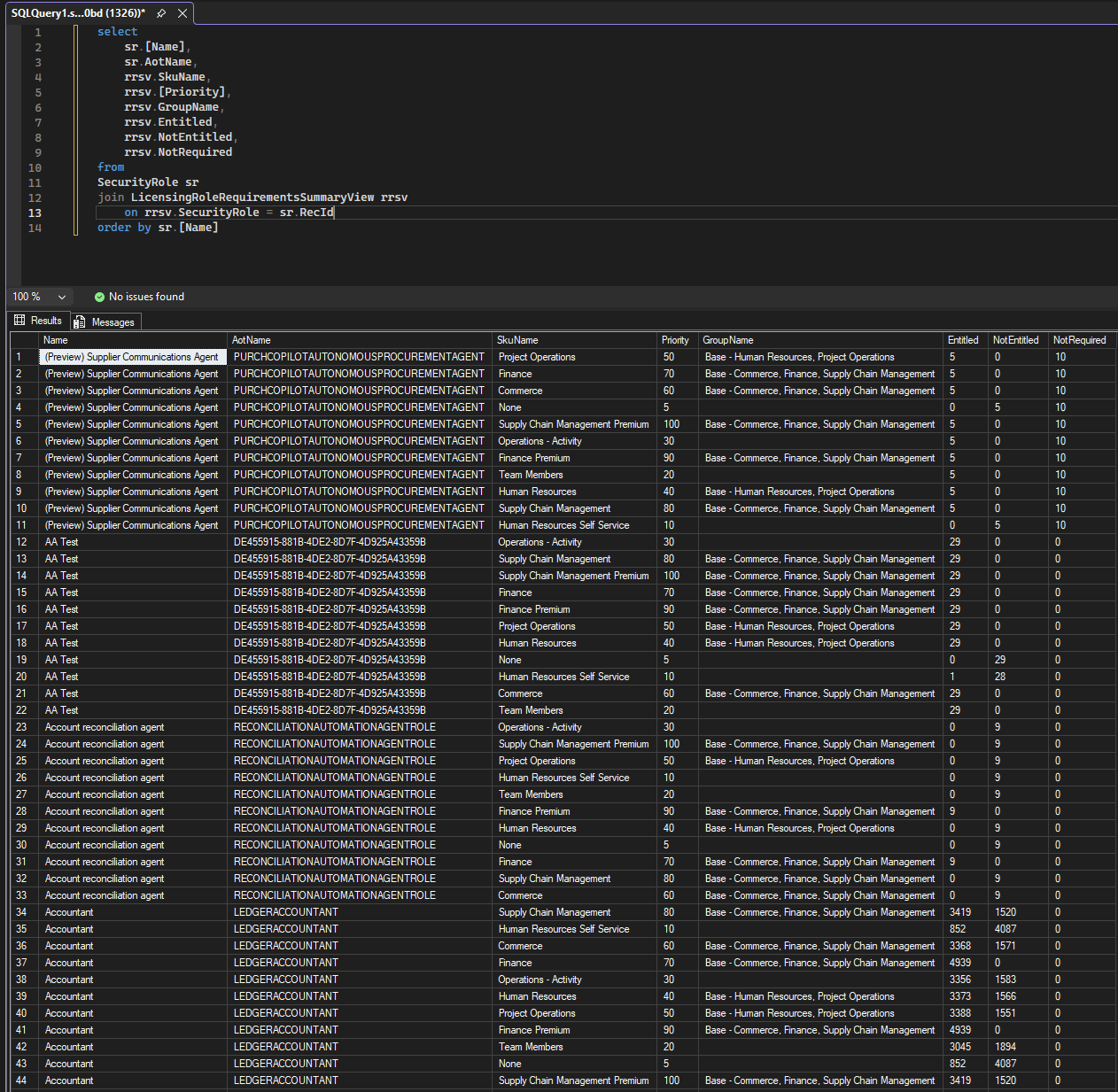Pin the SQLQuery1 query tab
This screenshot has width=1118, height=1092.
(161, 13)
